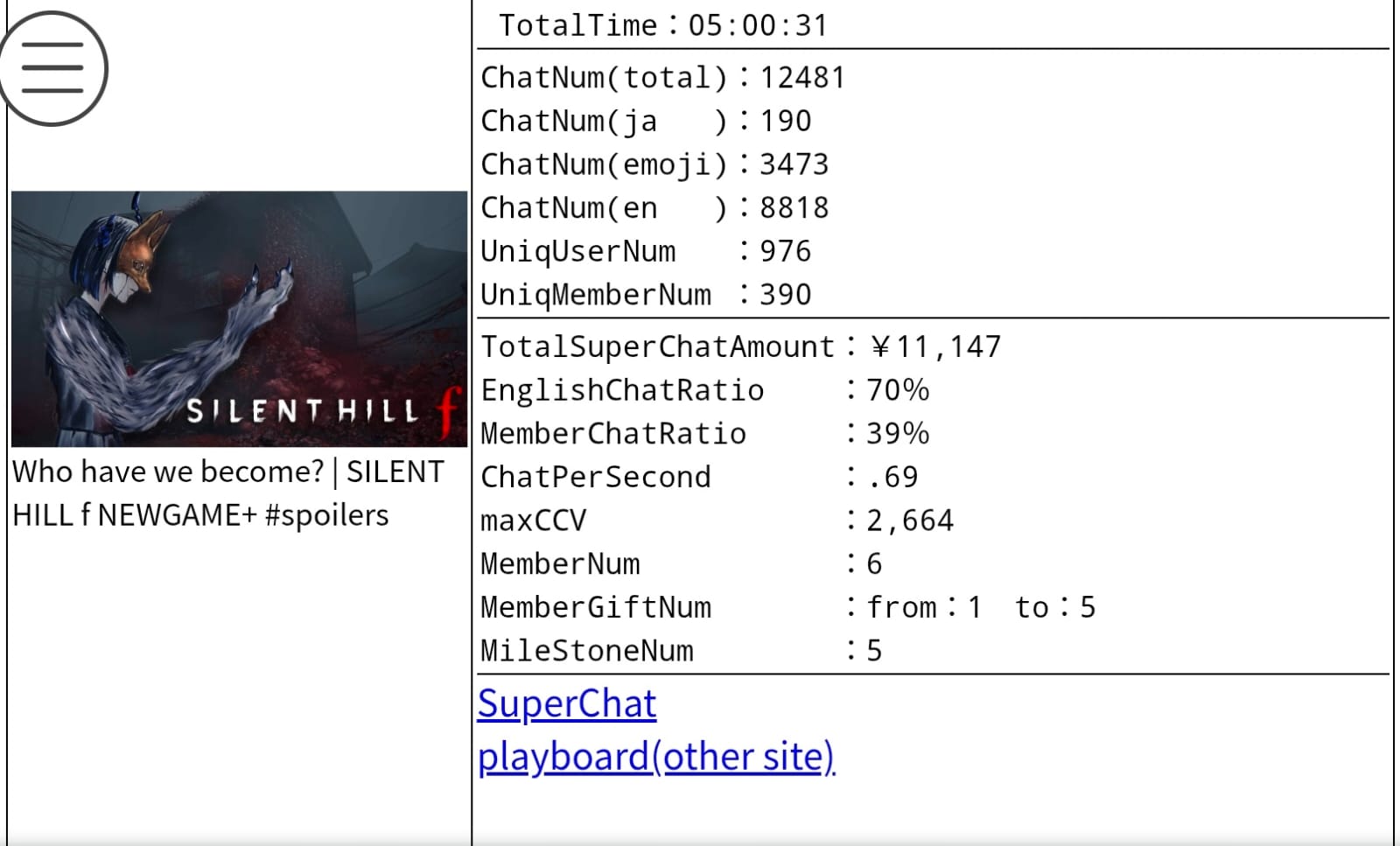Click the ChatNum(emoji) value 3473

tap(794, 164)
